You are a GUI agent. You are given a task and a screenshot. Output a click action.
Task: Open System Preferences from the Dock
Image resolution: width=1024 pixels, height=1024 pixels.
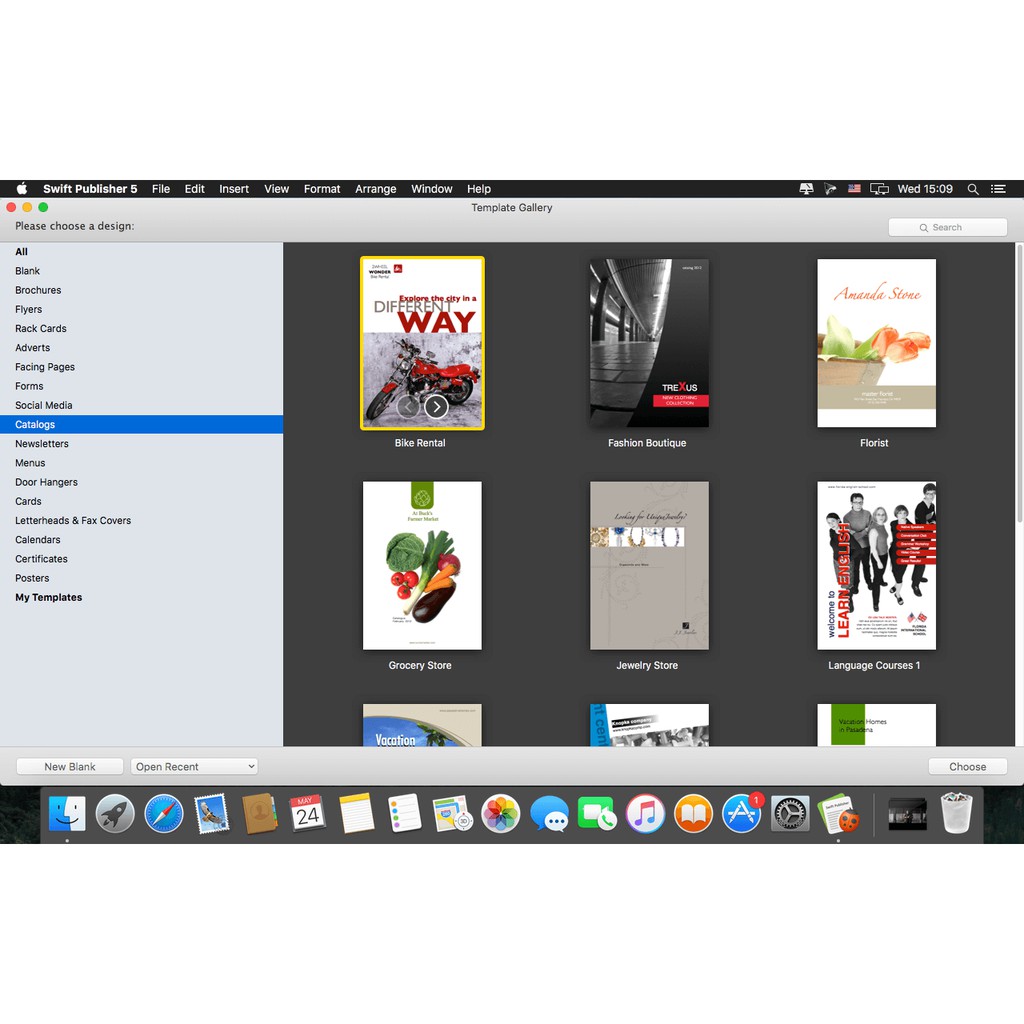(x=789, y=814)
